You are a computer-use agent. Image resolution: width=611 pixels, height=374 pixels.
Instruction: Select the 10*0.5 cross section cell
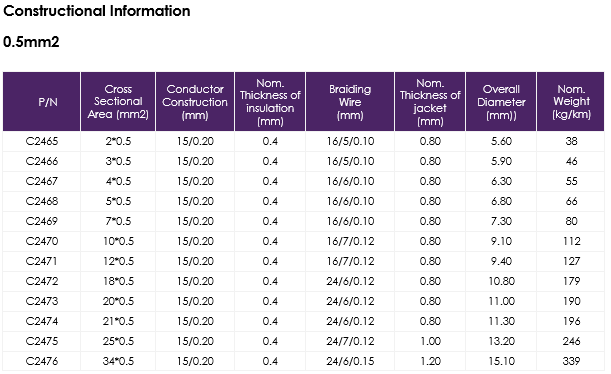coord(118,241)
